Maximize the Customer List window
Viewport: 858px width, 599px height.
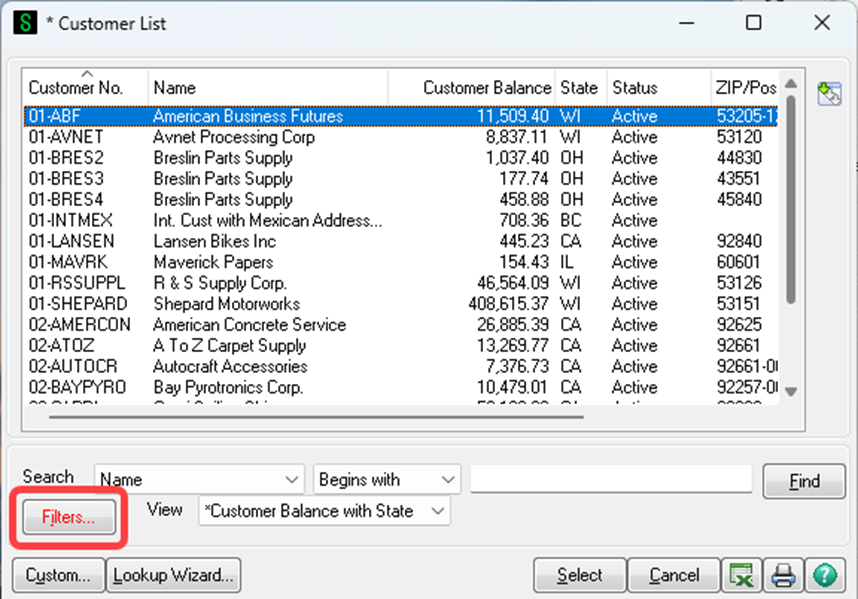[753, 23]
